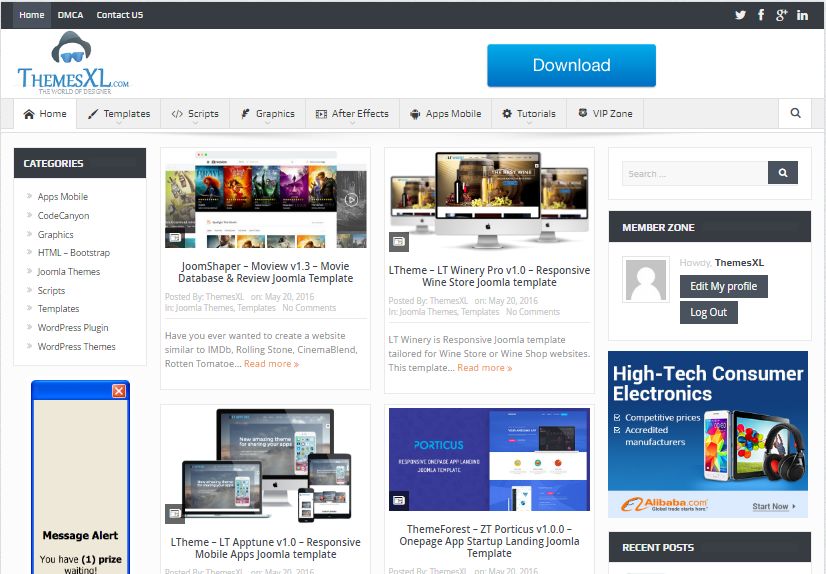Open CodeCanyon category
Viewport: 826px width, 574px height.
pyautogui.click(x=63, y=215)
